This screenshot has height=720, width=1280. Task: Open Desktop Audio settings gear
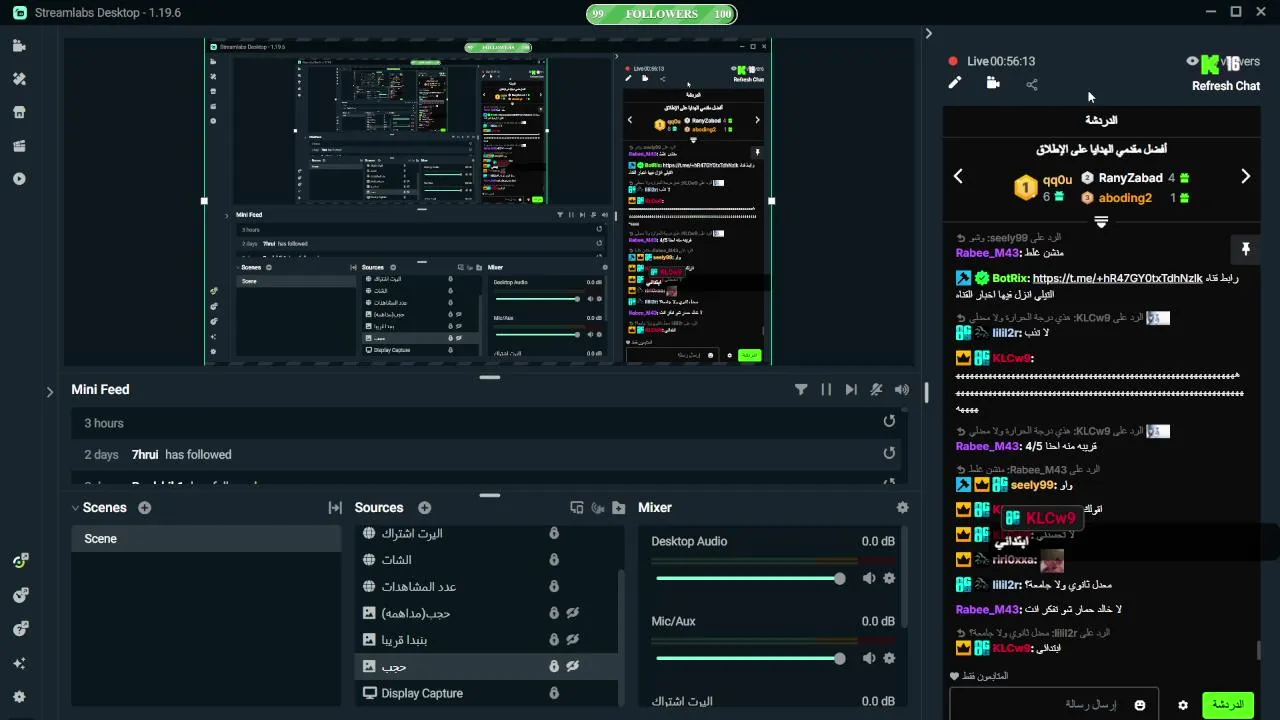(x=889, y=578)
